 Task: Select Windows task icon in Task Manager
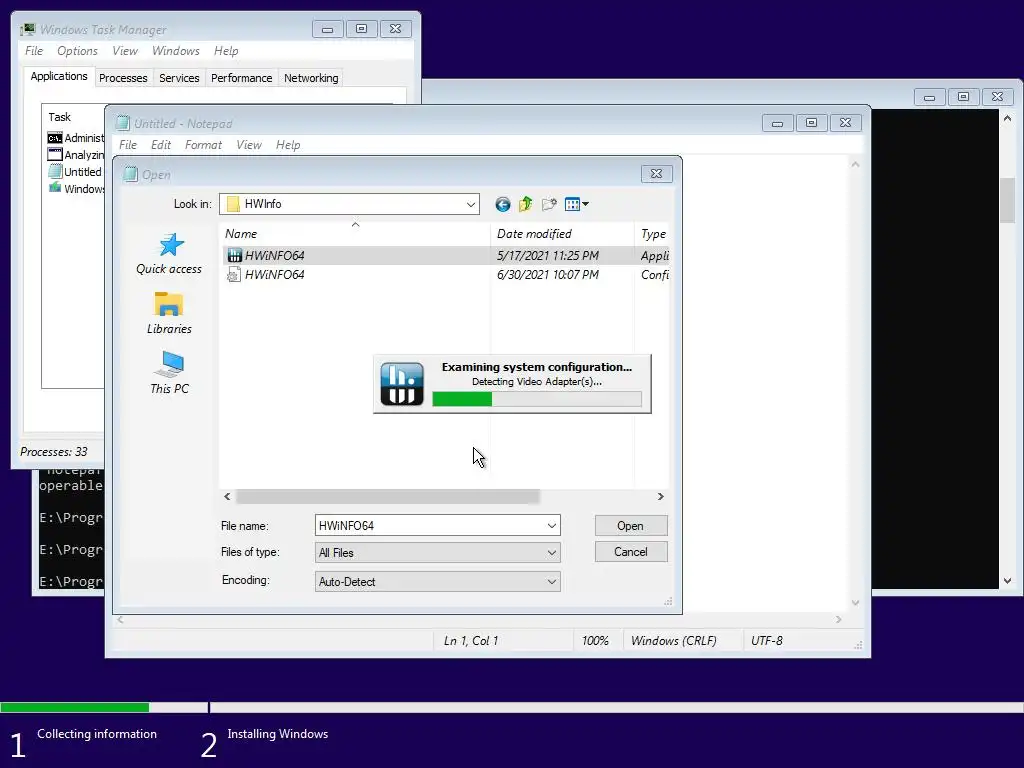(55, 188)
